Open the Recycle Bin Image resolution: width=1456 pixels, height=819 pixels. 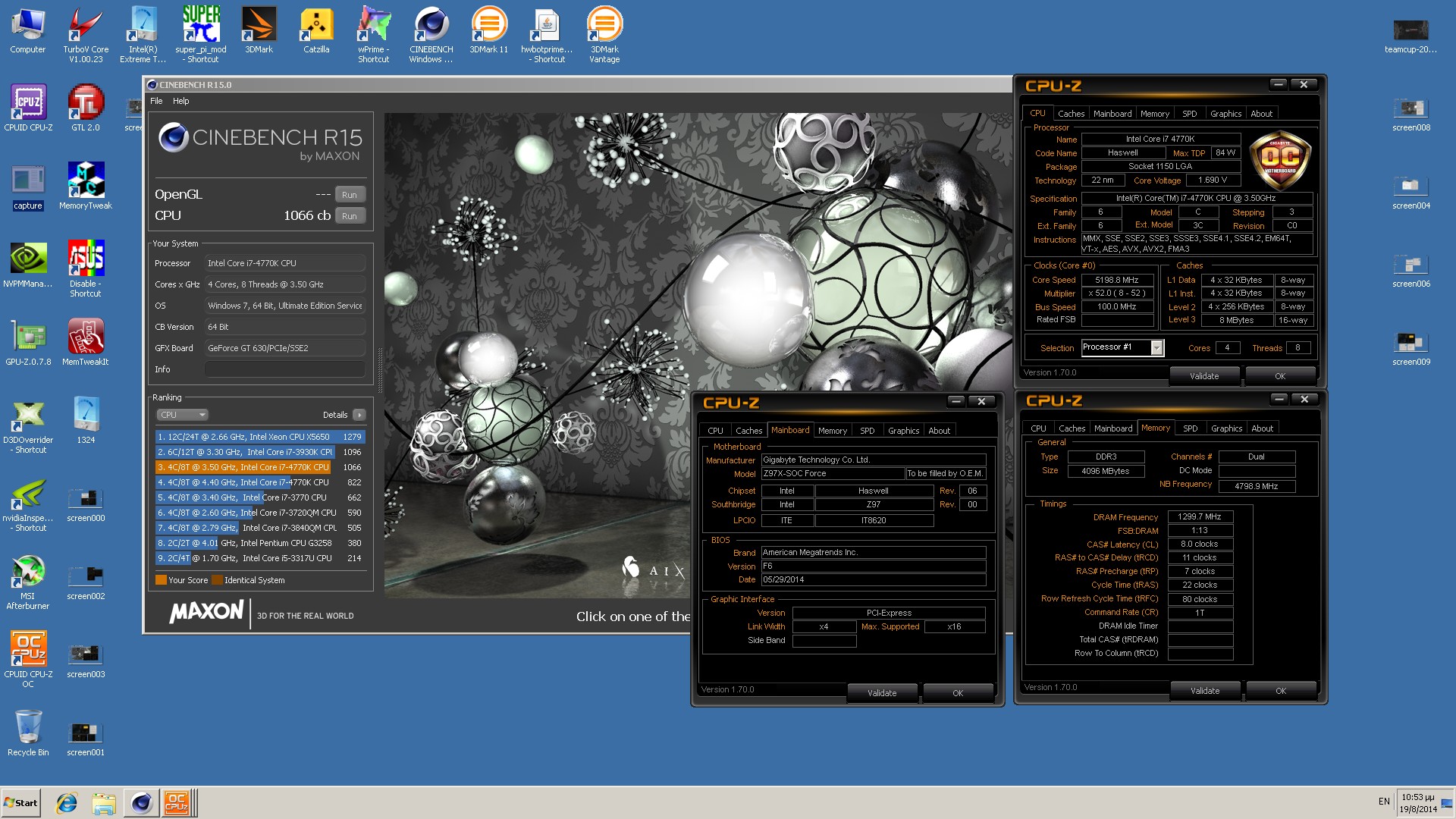pos(28,733)
